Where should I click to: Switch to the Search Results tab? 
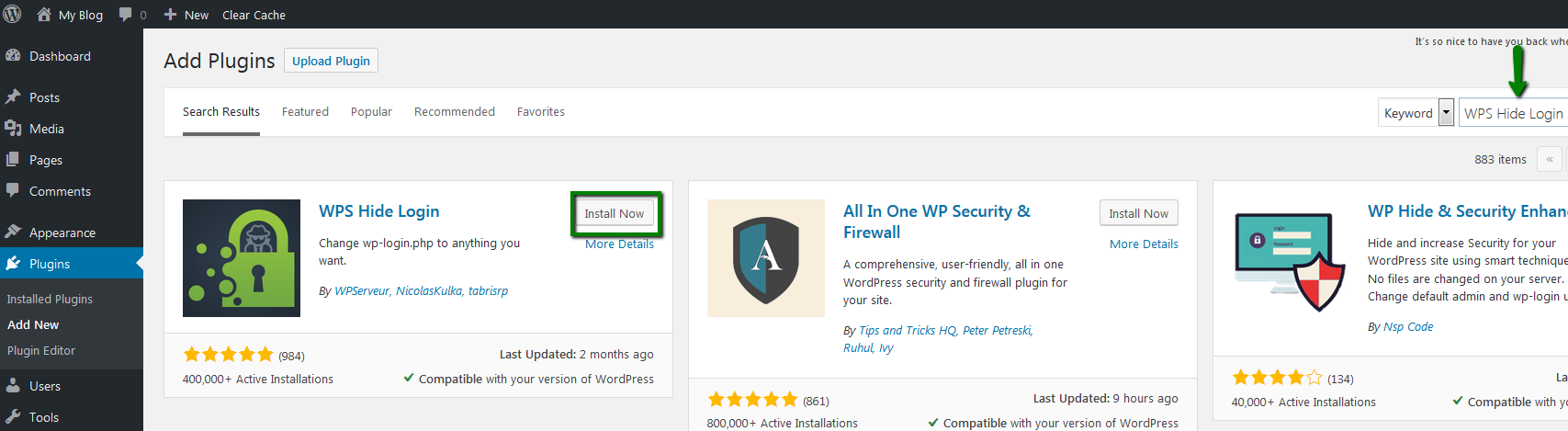click(x=221, y=111)
